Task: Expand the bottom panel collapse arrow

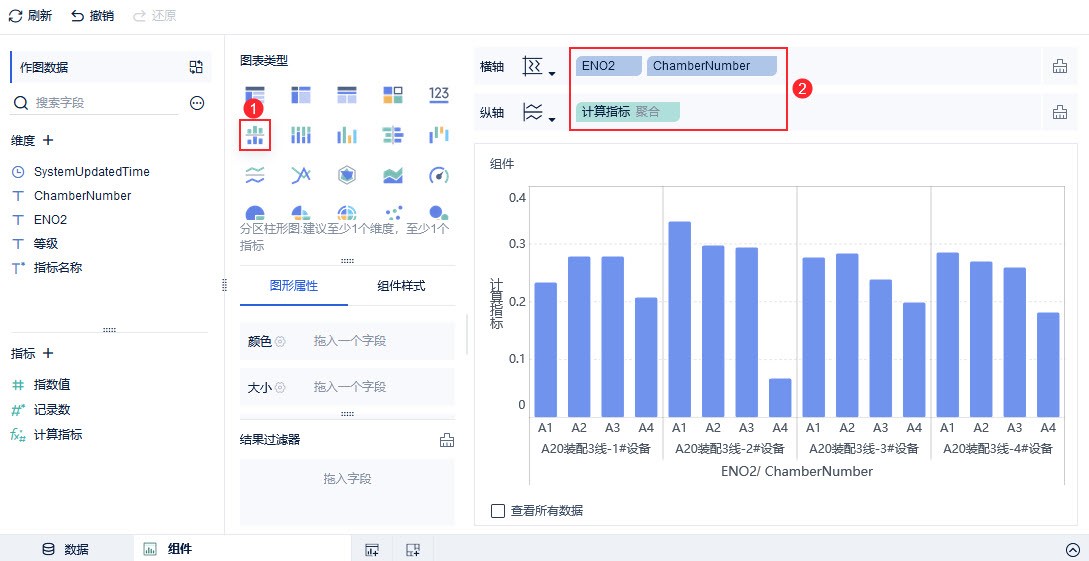Action: coord(1072,549)
